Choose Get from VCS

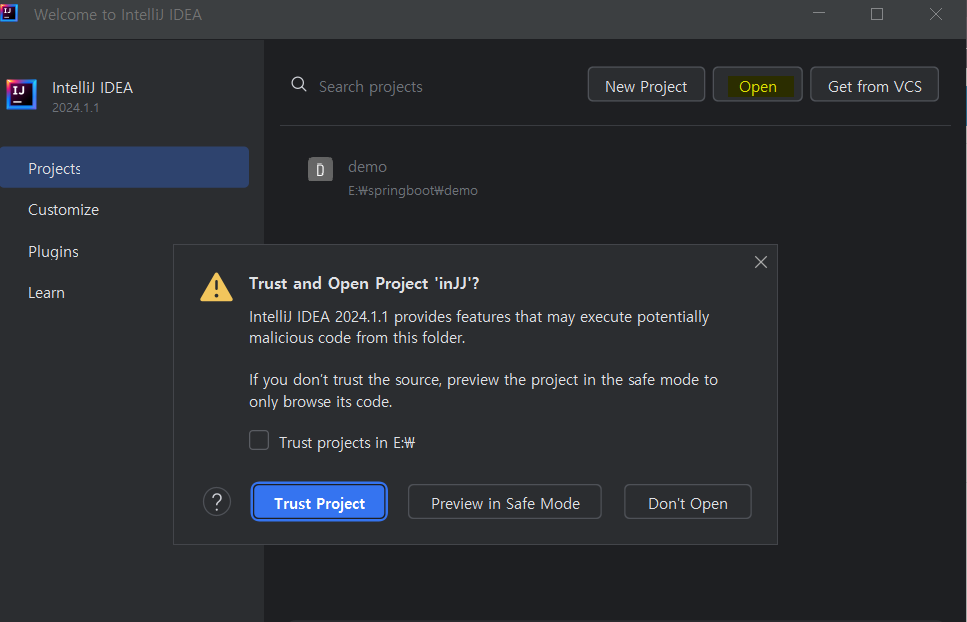(874, 86)
